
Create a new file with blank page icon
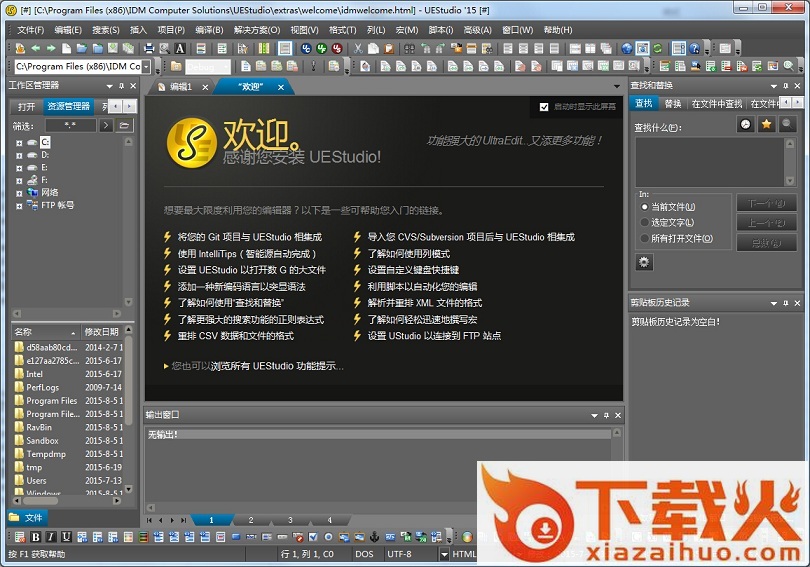66,49
